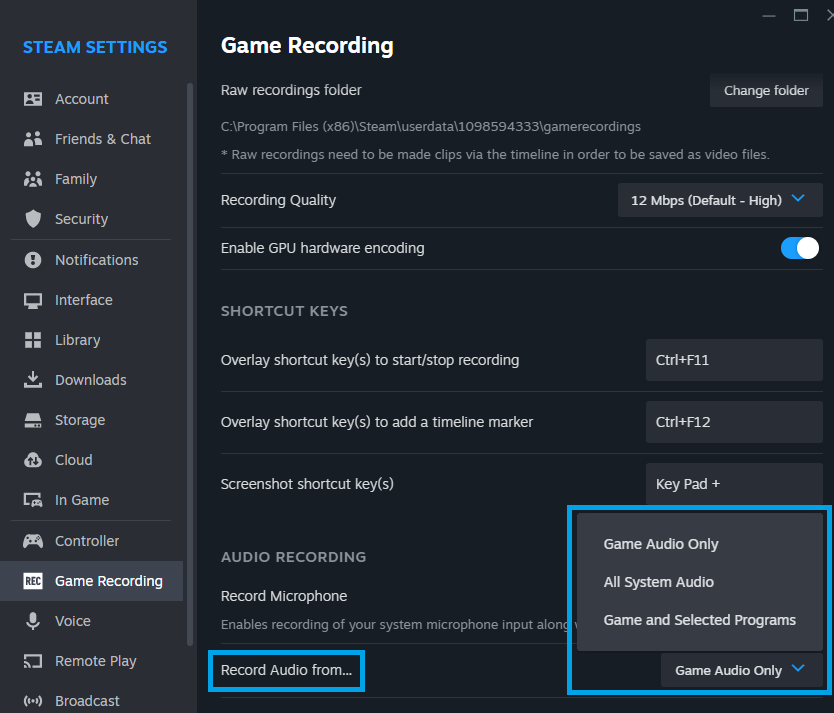This screenshot has height=713, width=834.
Task: Click the Broadcast signal icon
Action: (33, 701)
